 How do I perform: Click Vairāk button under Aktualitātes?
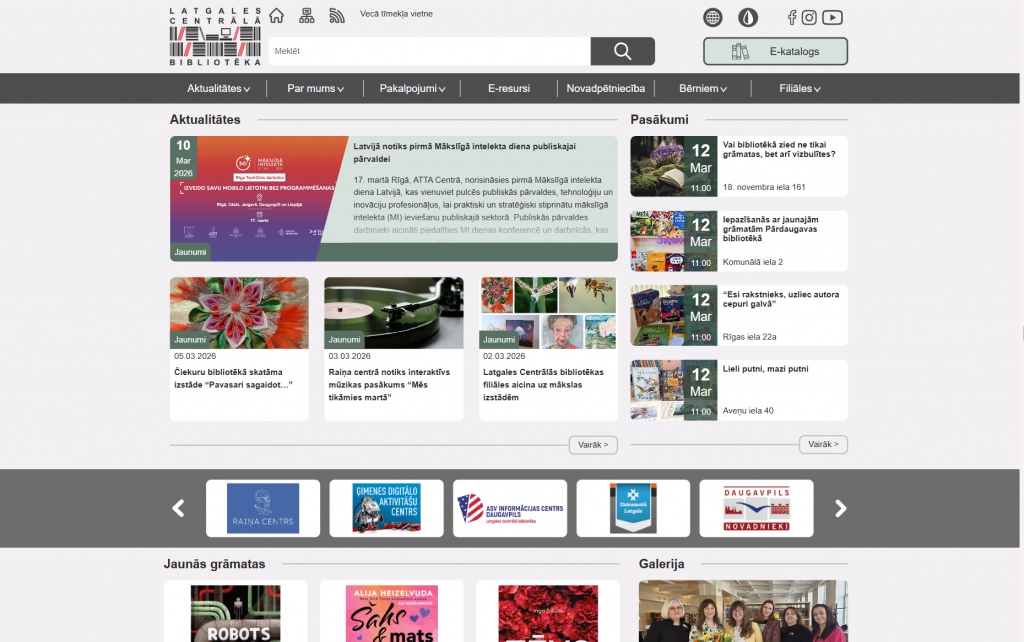coord(593,444)
